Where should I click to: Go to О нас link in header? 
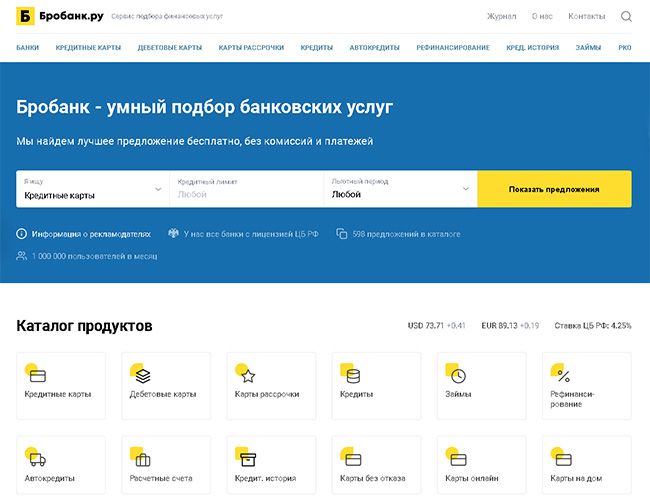(x=542, y=16)
